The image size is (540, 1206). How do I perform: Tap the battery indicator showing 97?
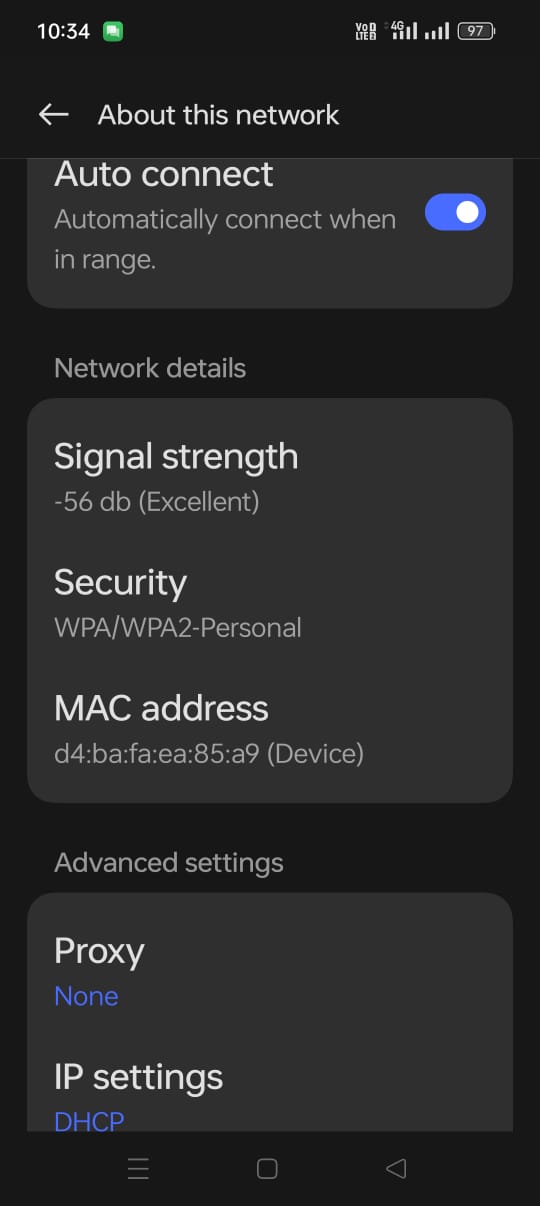[475, 31]
